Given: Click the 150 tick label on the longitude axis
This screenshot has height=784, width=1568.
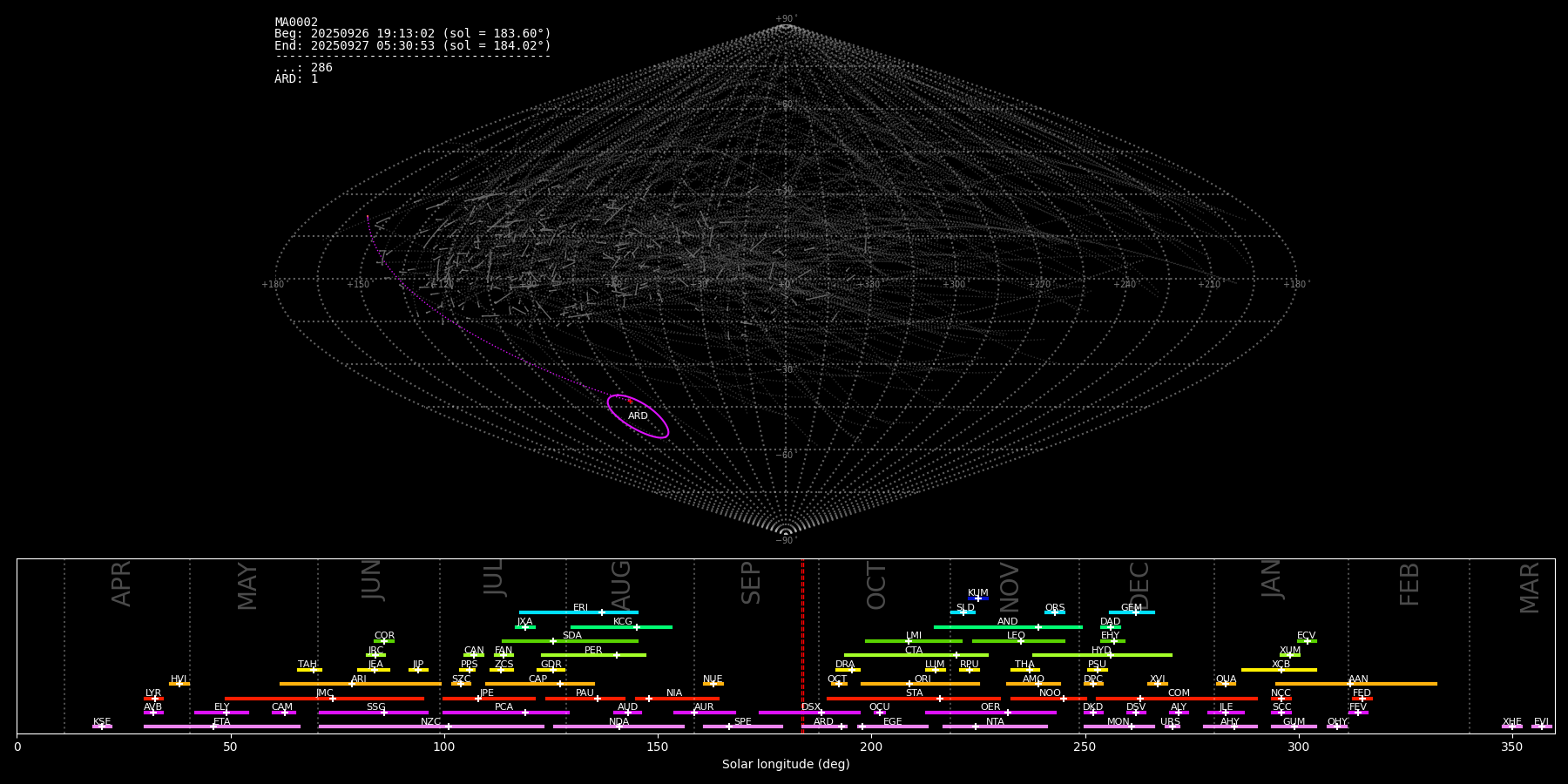Looking at the screenshot, I should tap(658, 747).
